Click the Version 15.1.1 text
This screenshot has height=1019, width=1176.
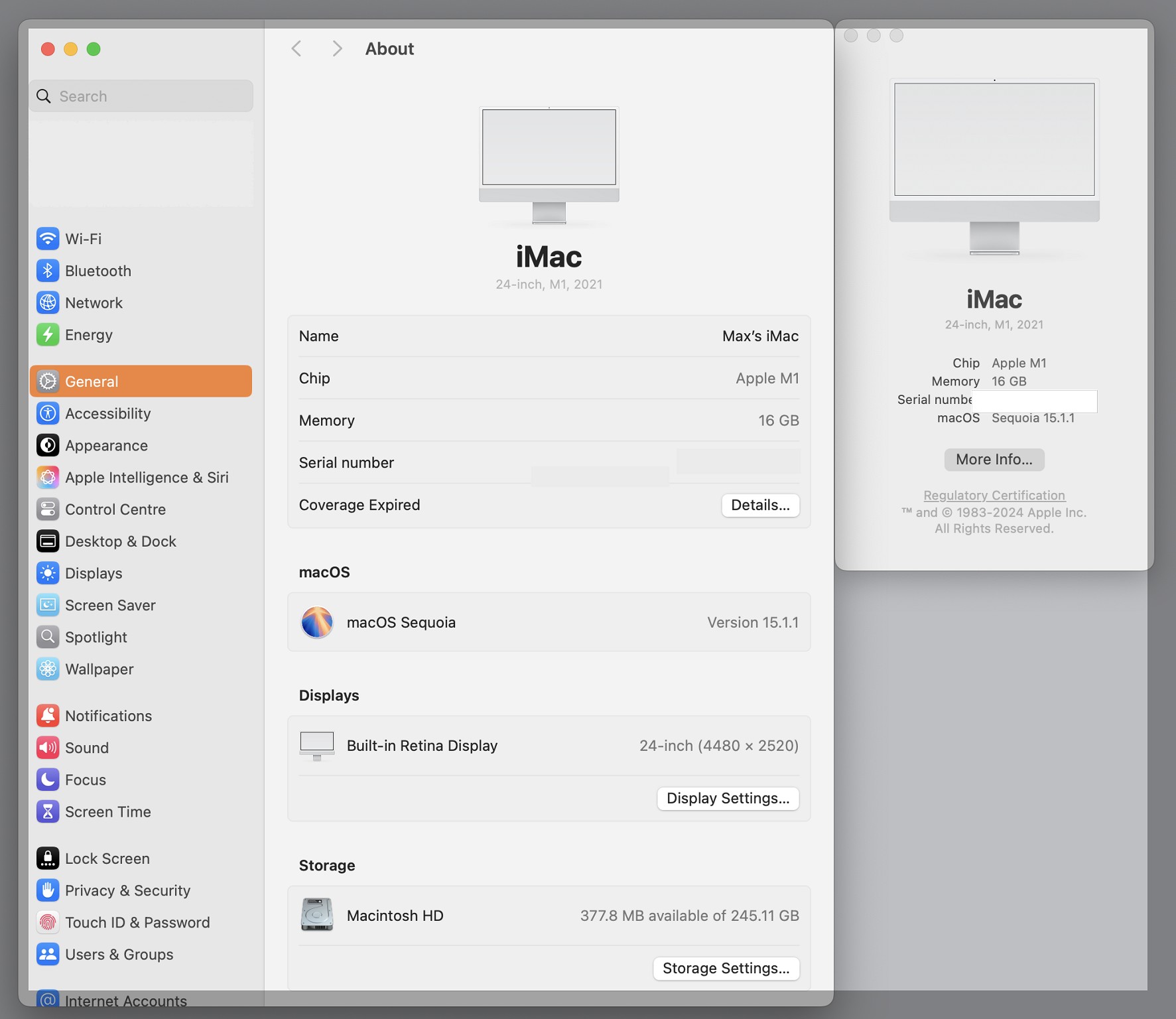[x=753, y=622]
